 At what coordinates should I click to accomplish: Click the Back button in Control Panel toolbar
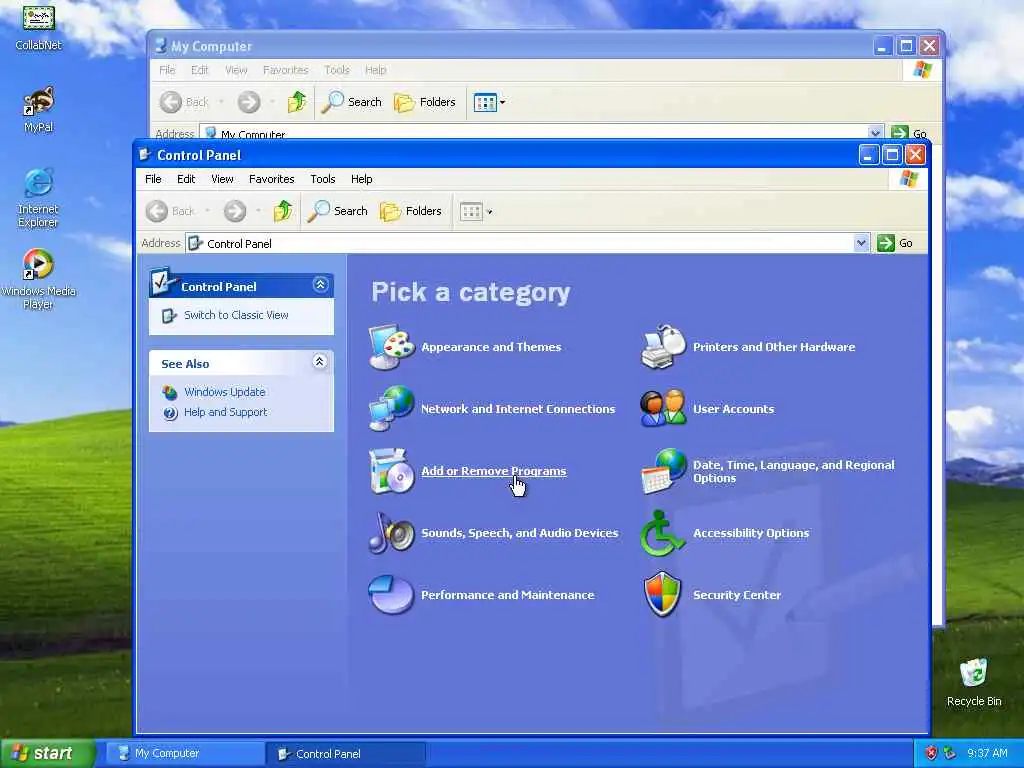170,211
